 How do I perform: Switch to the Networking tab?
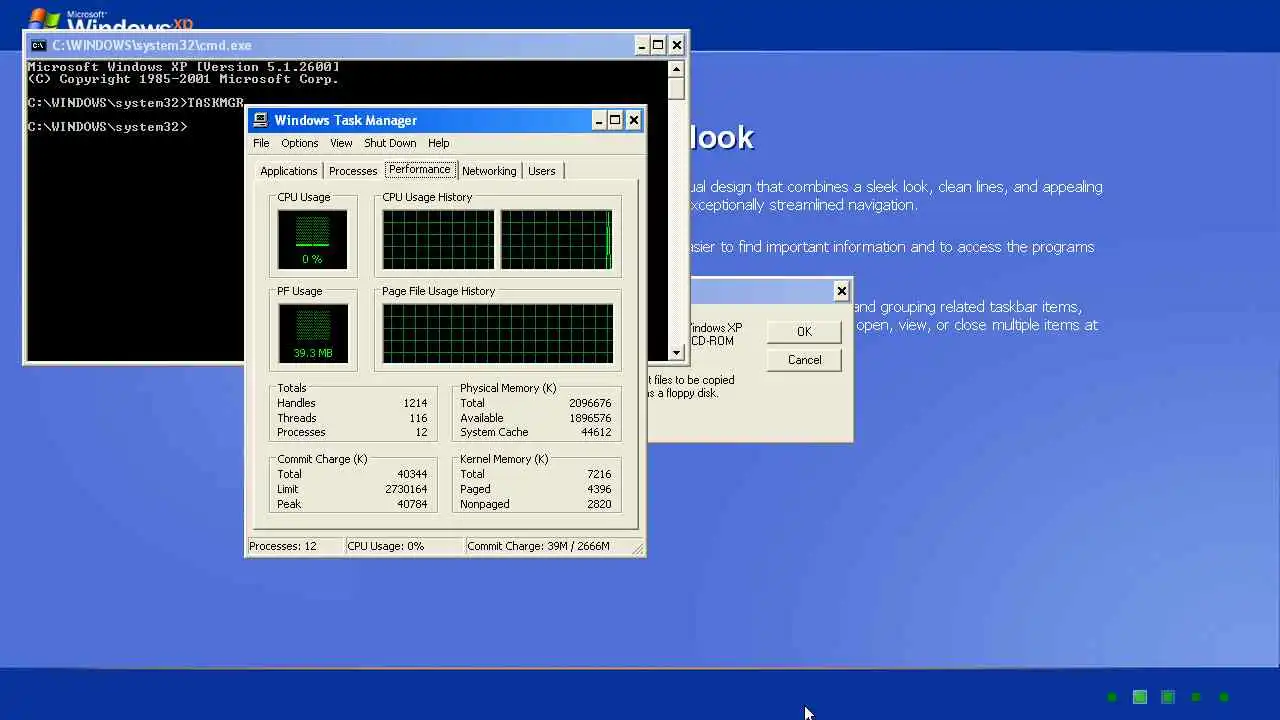click(489, 171)
